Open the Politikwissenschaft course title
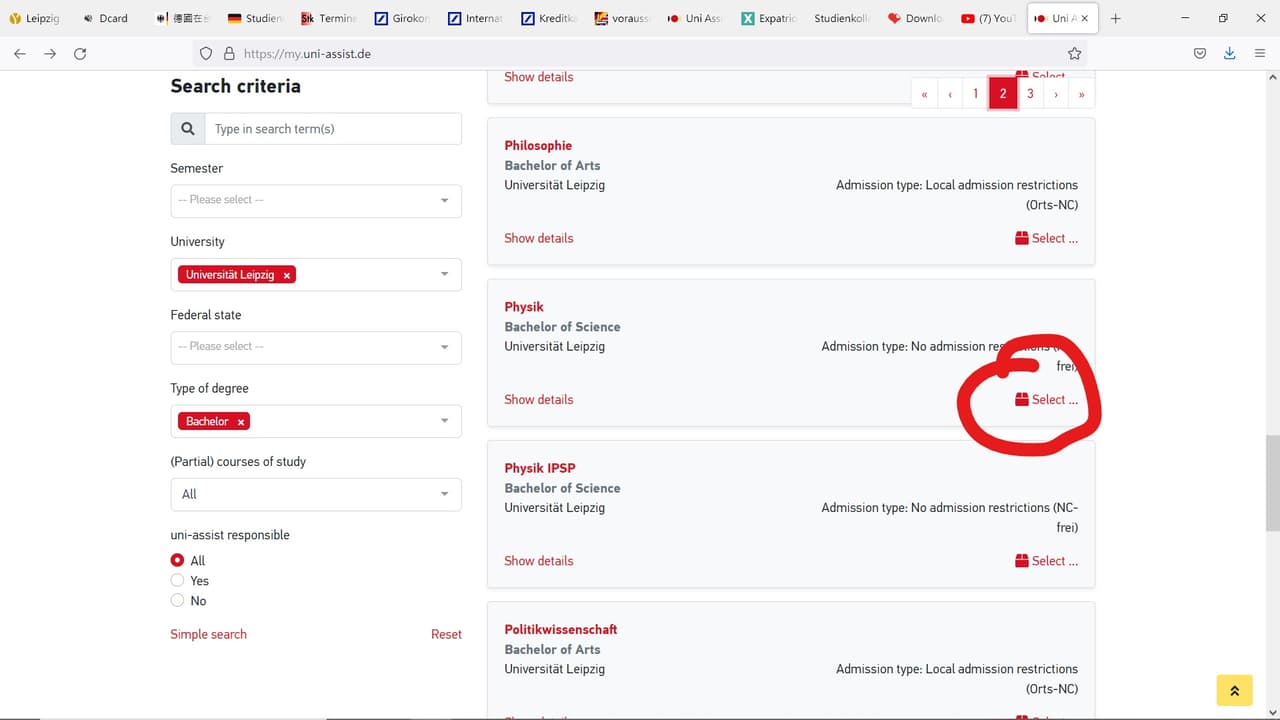This screenshot has width=1280, height=720. click(561, 630)
